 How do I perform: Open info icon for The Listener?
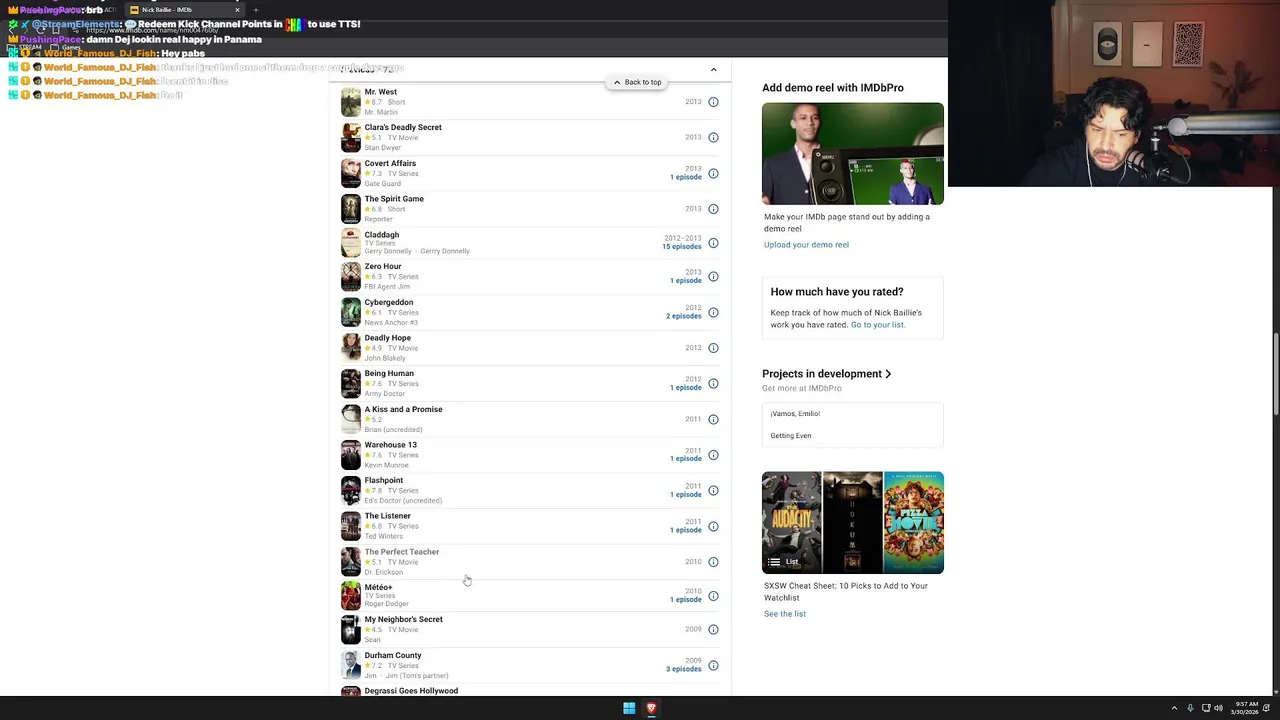click(x=713, y=526)
